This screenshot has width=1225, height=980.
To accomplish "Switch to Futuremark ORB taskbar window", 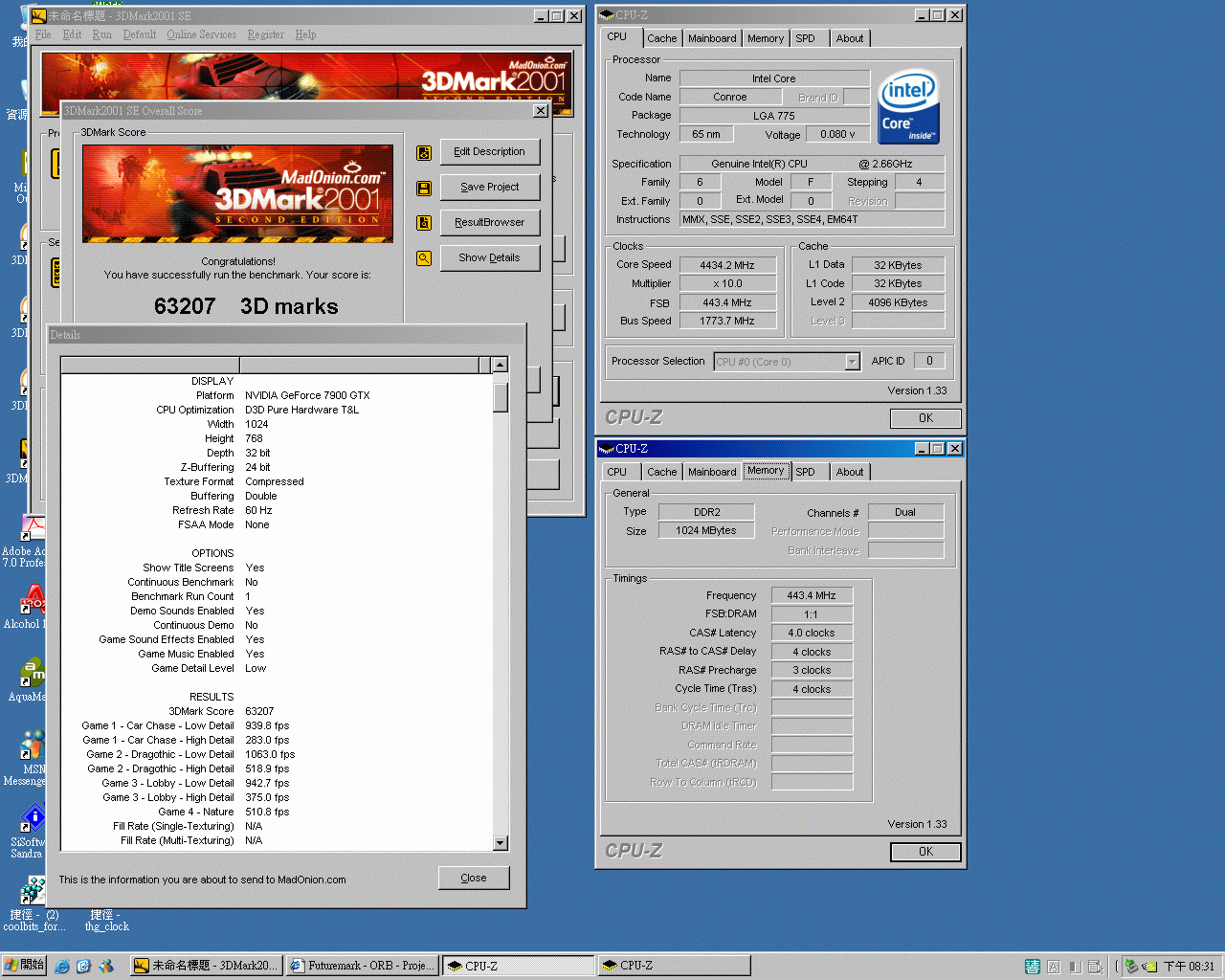I will 363,967.
